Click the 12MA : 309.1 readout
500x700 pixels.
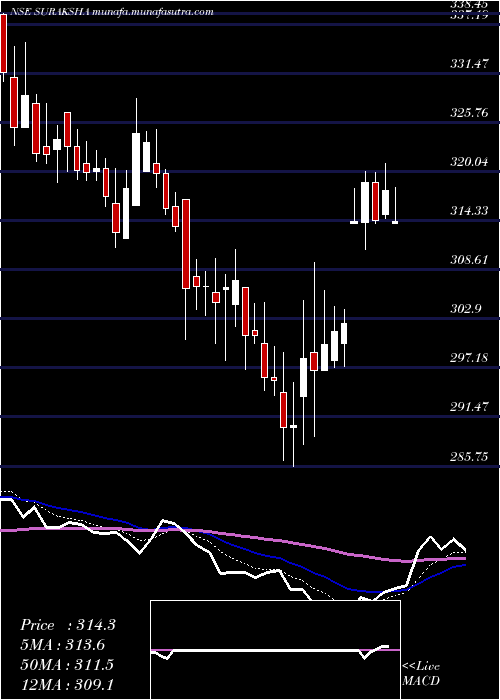[x=67, y=685]
